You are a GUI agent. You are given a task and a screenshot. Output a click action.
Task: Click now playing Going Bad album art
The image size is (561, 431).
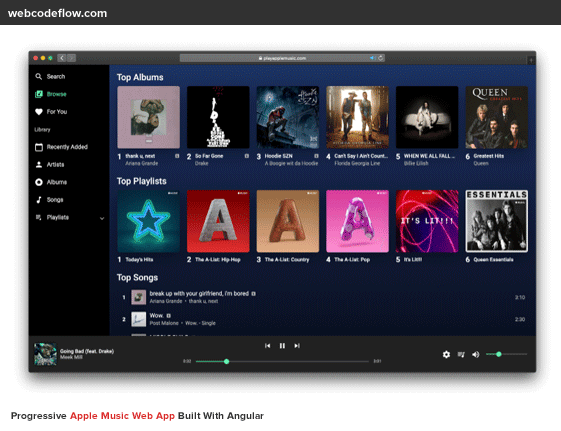tap(45, 354)
